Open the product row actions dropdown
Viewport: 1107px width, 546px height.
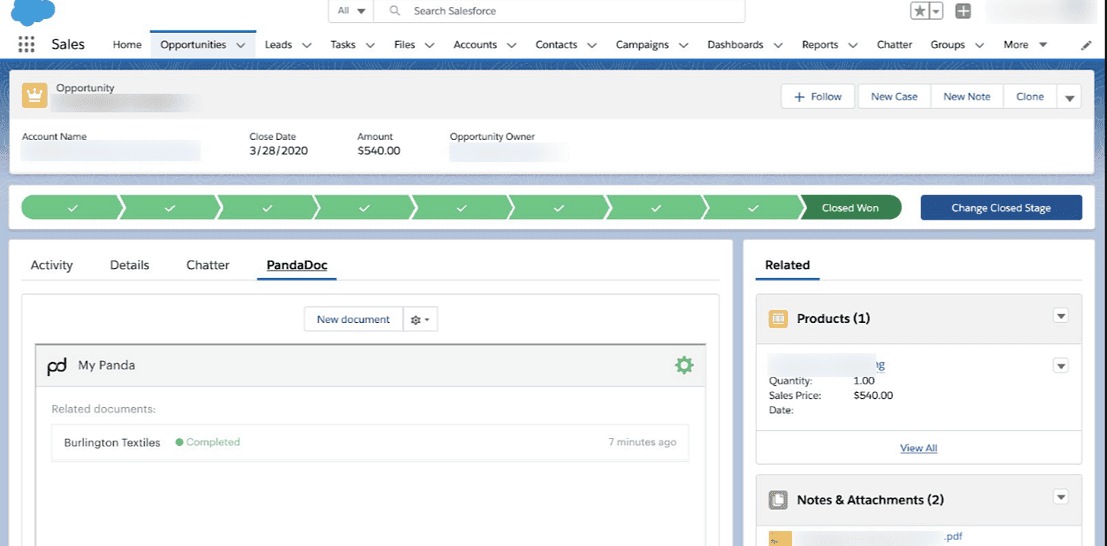coord(1060,365)
